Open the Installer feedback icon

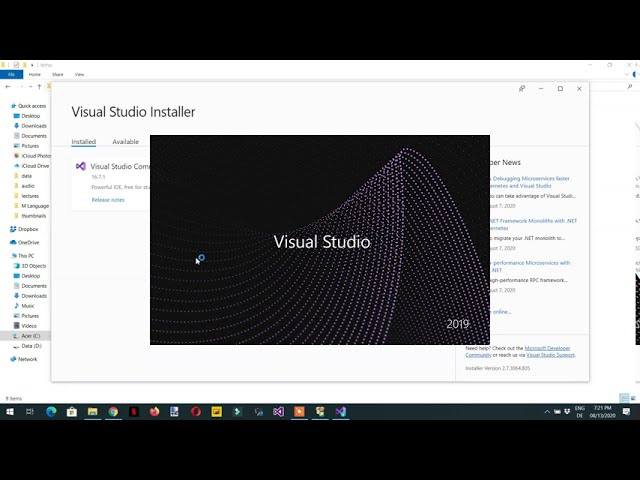point(522,89)
